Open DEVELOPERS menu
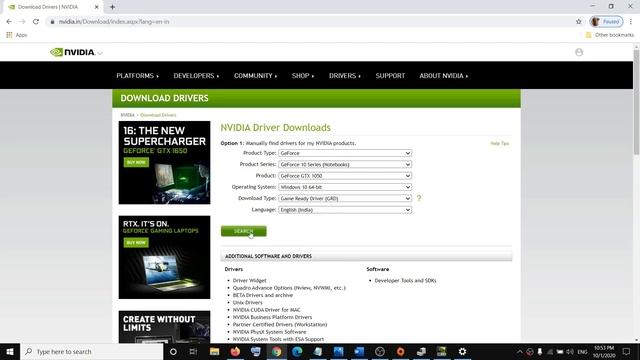This screenshot has width=640, height=360. point(196,76)
